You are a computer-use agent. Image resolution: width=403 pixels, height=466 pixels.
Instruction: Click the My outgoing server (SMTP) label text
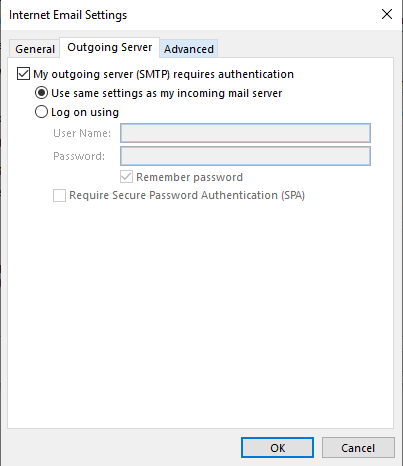[163, 74]
